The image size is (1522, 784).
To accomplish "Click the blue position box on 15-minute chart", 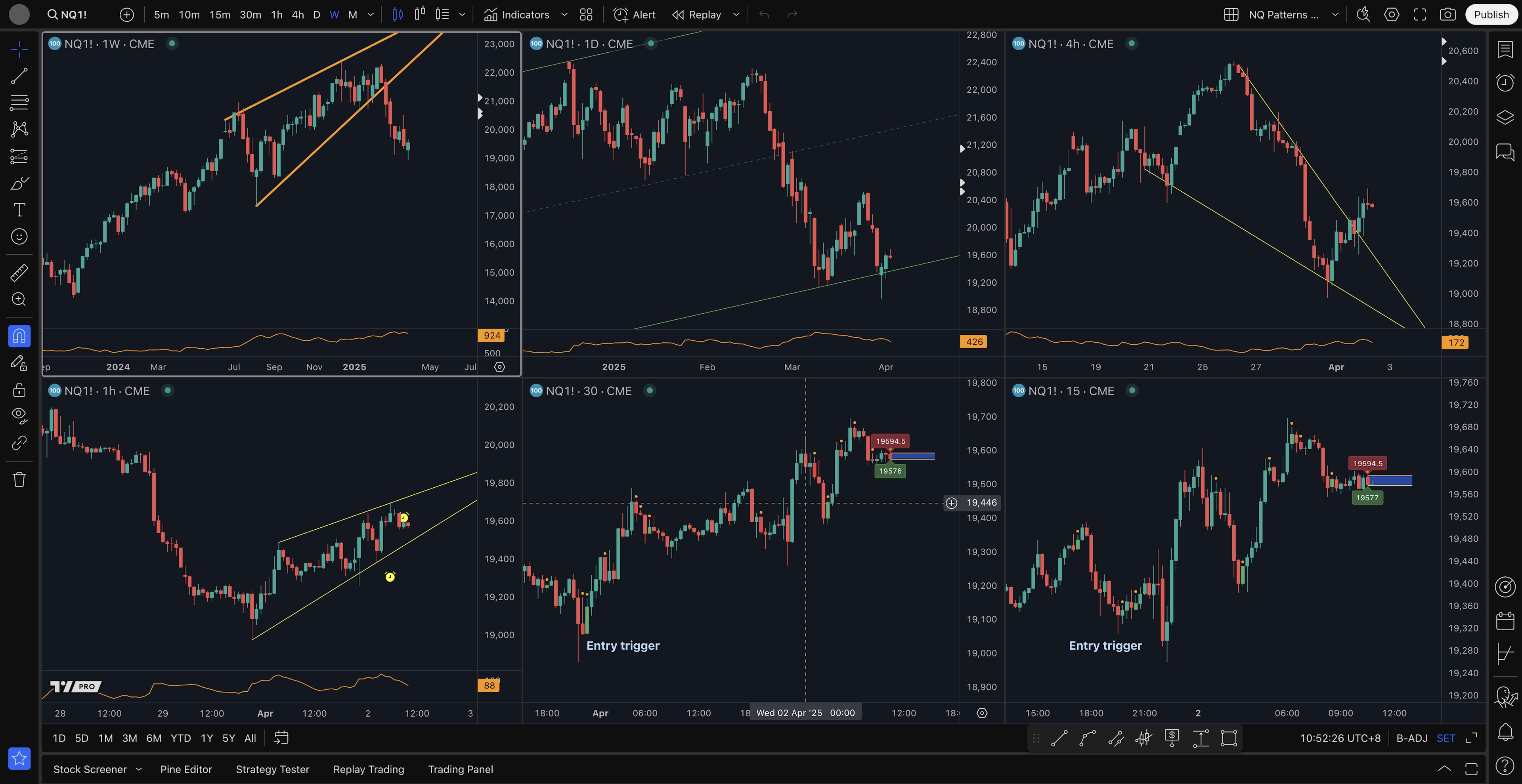I will [1391, 481].
